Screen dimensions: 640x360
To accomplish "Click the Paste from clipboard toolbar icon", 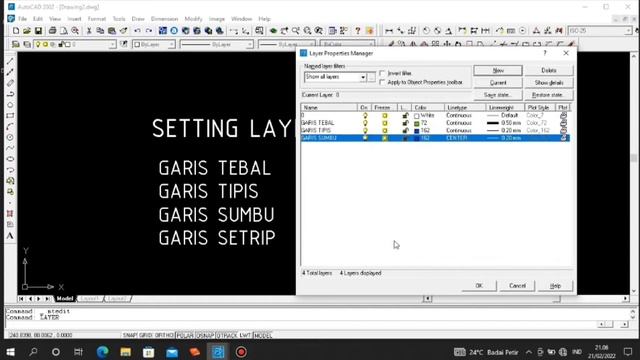I will 111,31.
